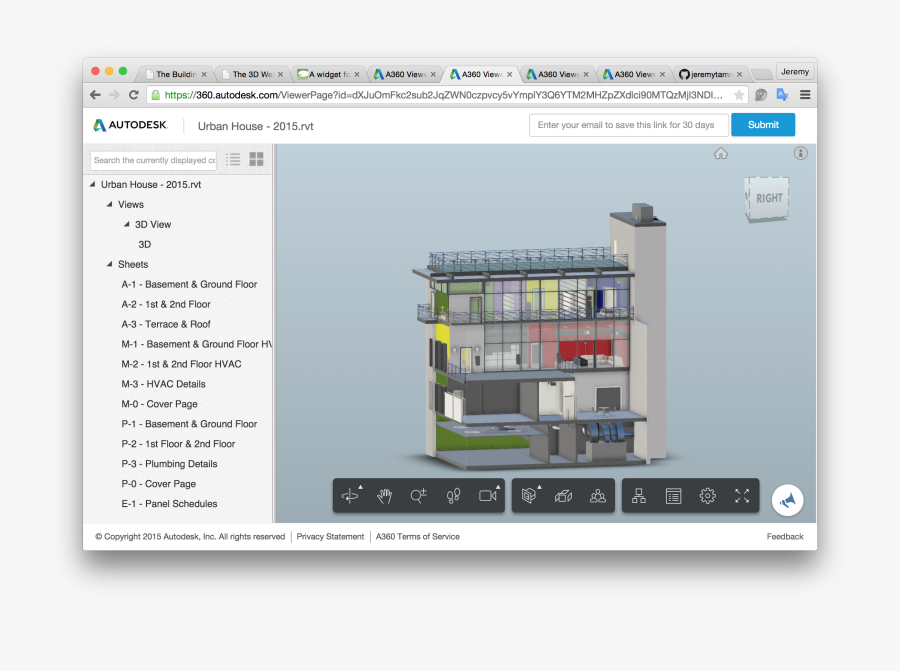Click the Feedback link in footer
Image resolution: width=900 pixels, height=671 pixels.
(x=785, y=536)
